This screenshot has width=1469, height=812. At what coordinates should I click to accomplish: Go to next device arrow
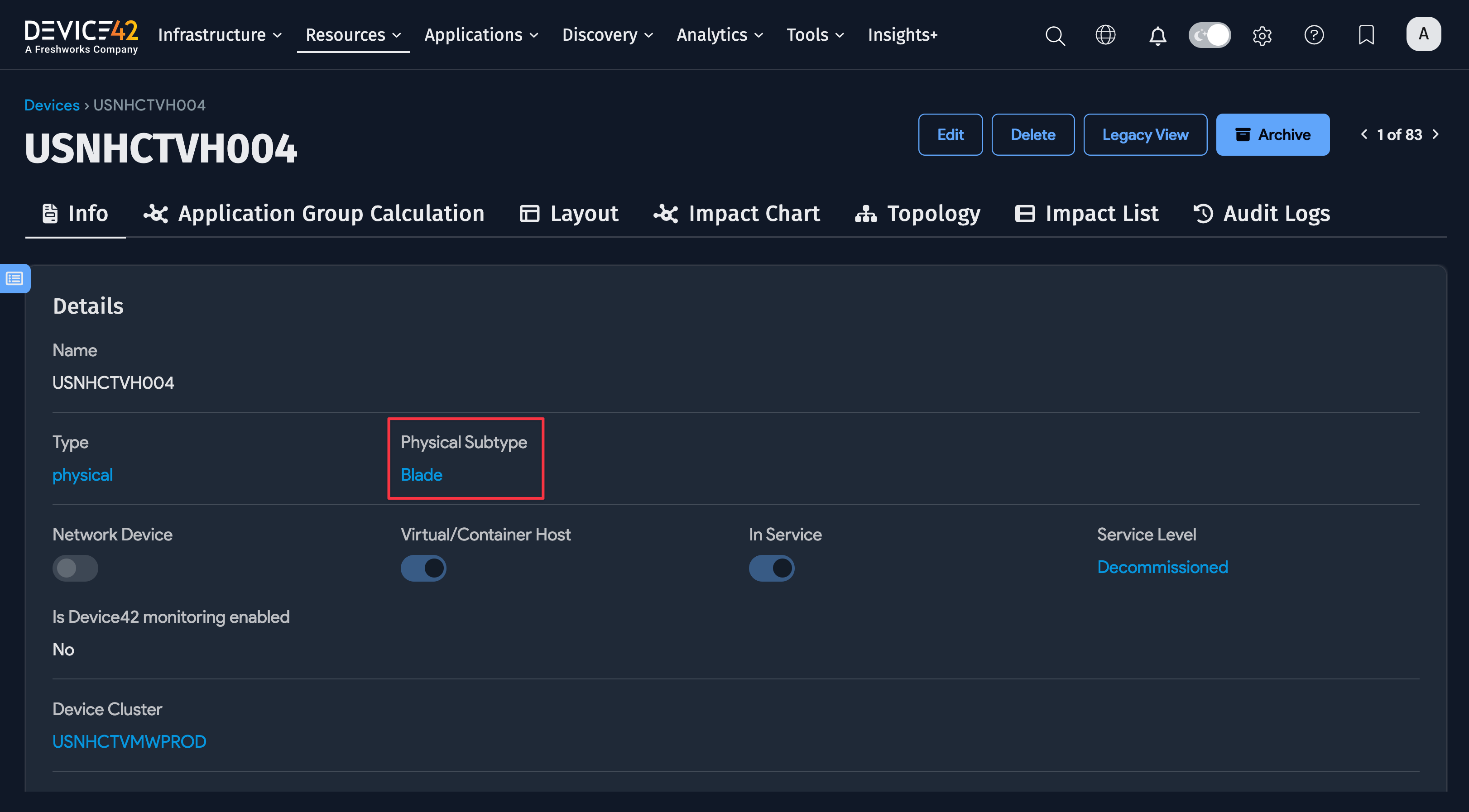[1435, 134]
